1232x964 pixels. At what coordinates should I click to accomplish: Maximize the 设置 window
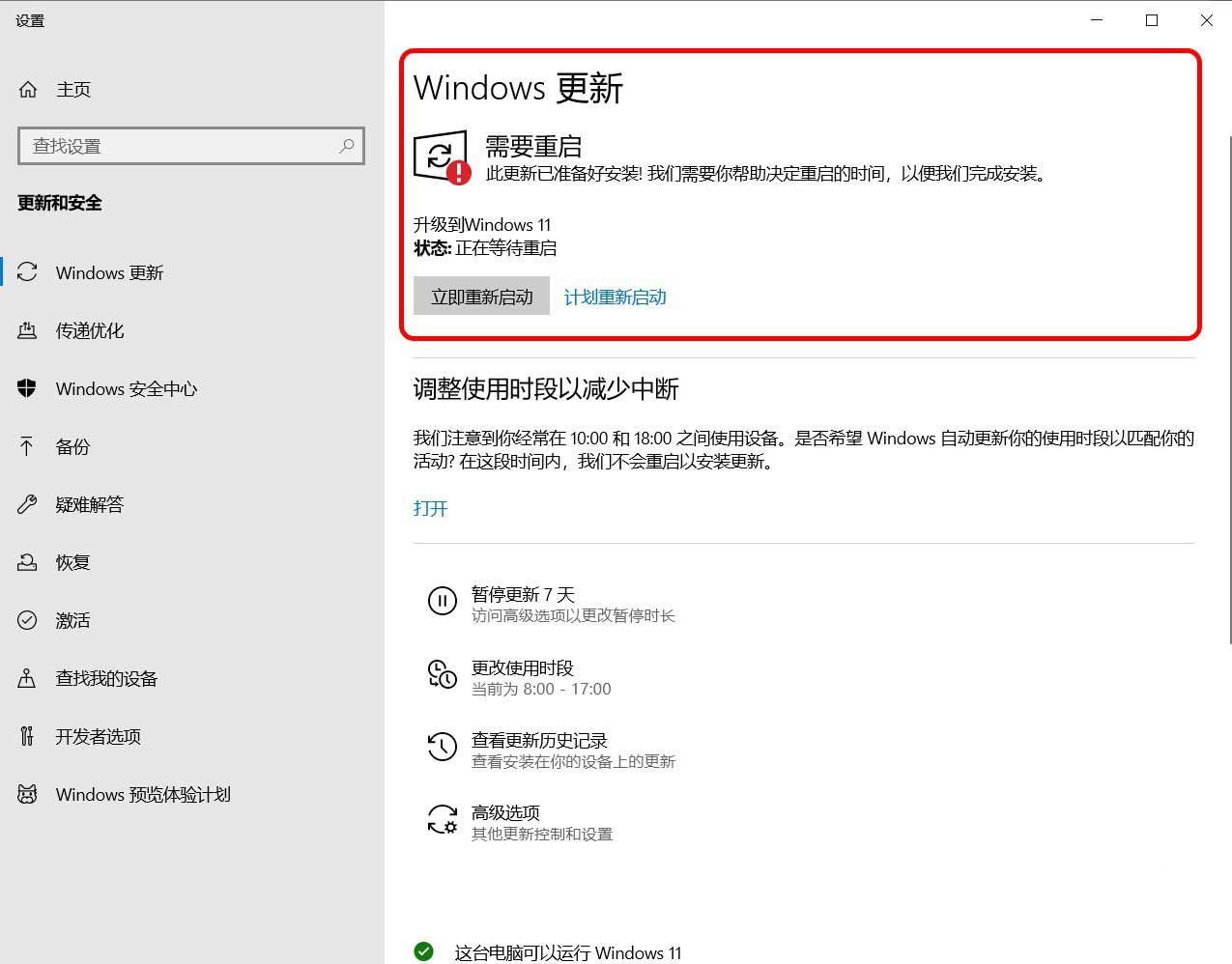coord(1152,20)
